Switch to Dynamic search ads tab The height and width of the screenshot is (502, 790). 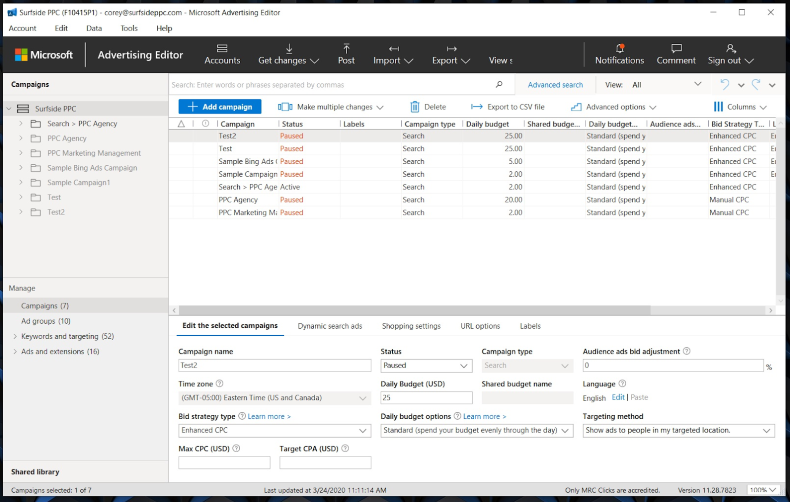click(x=330, y=326)
